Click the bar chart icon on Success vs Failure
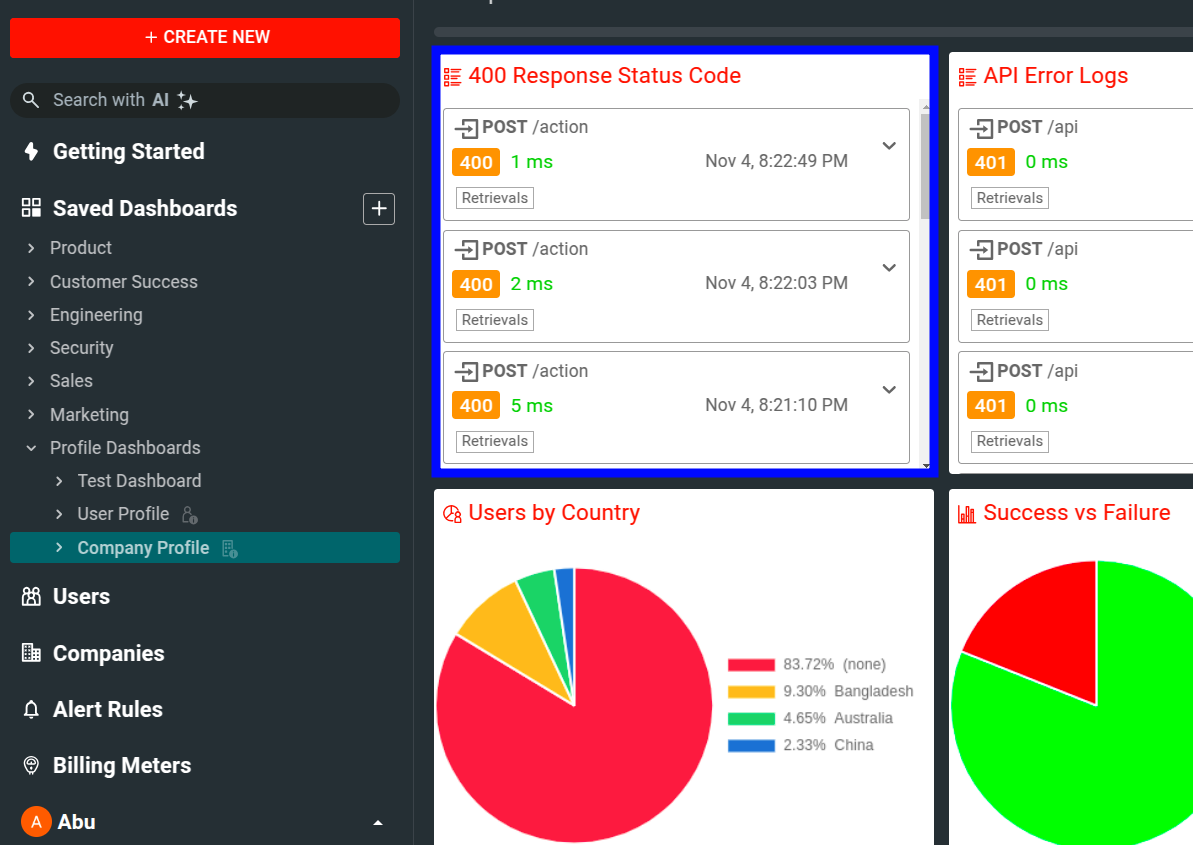The height and width of the screenshot is (845, 1193). click(x=966, y=512)
